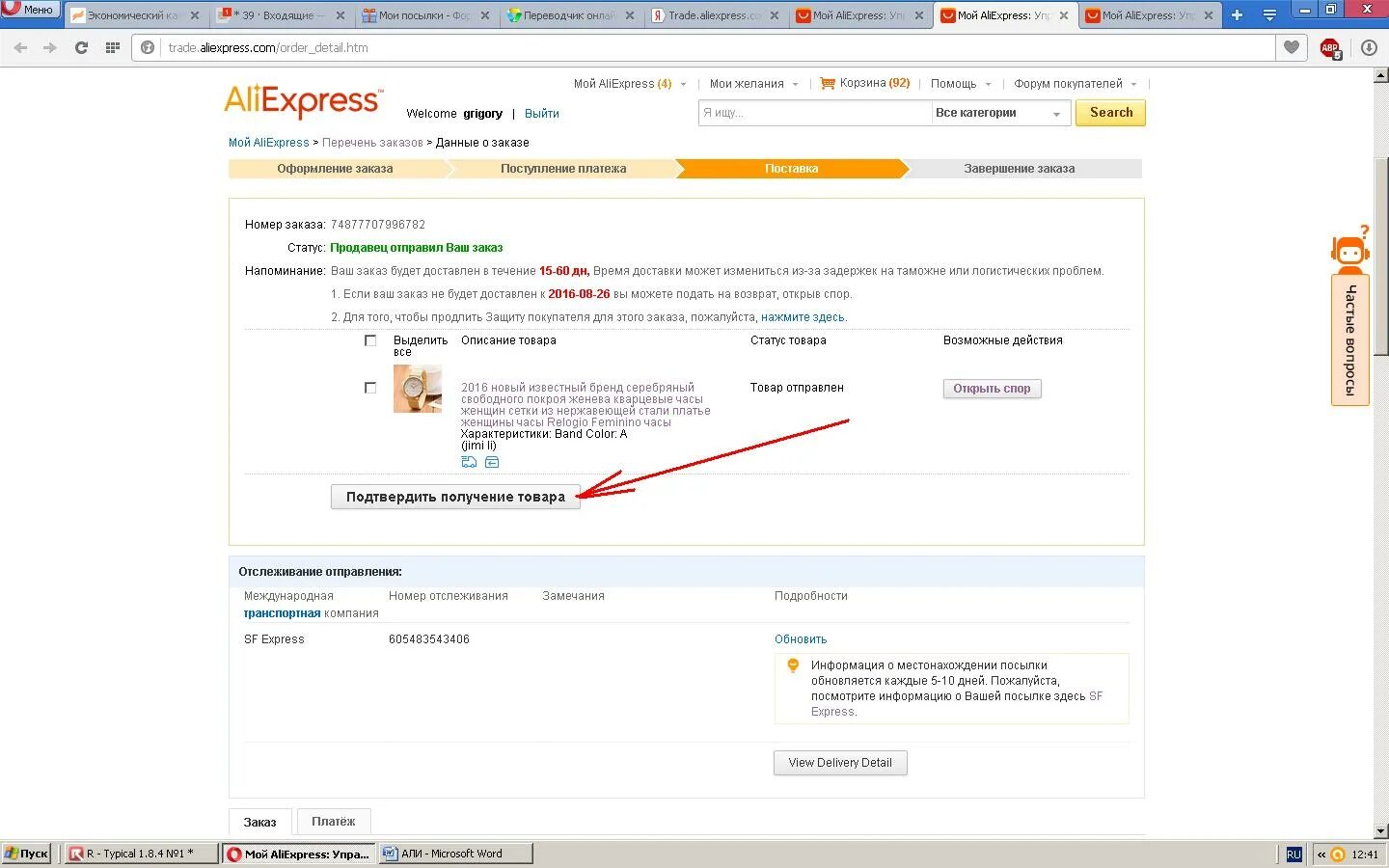1389x868 pixels.
Task: Click the Выйти link
Action: point(542,114)
